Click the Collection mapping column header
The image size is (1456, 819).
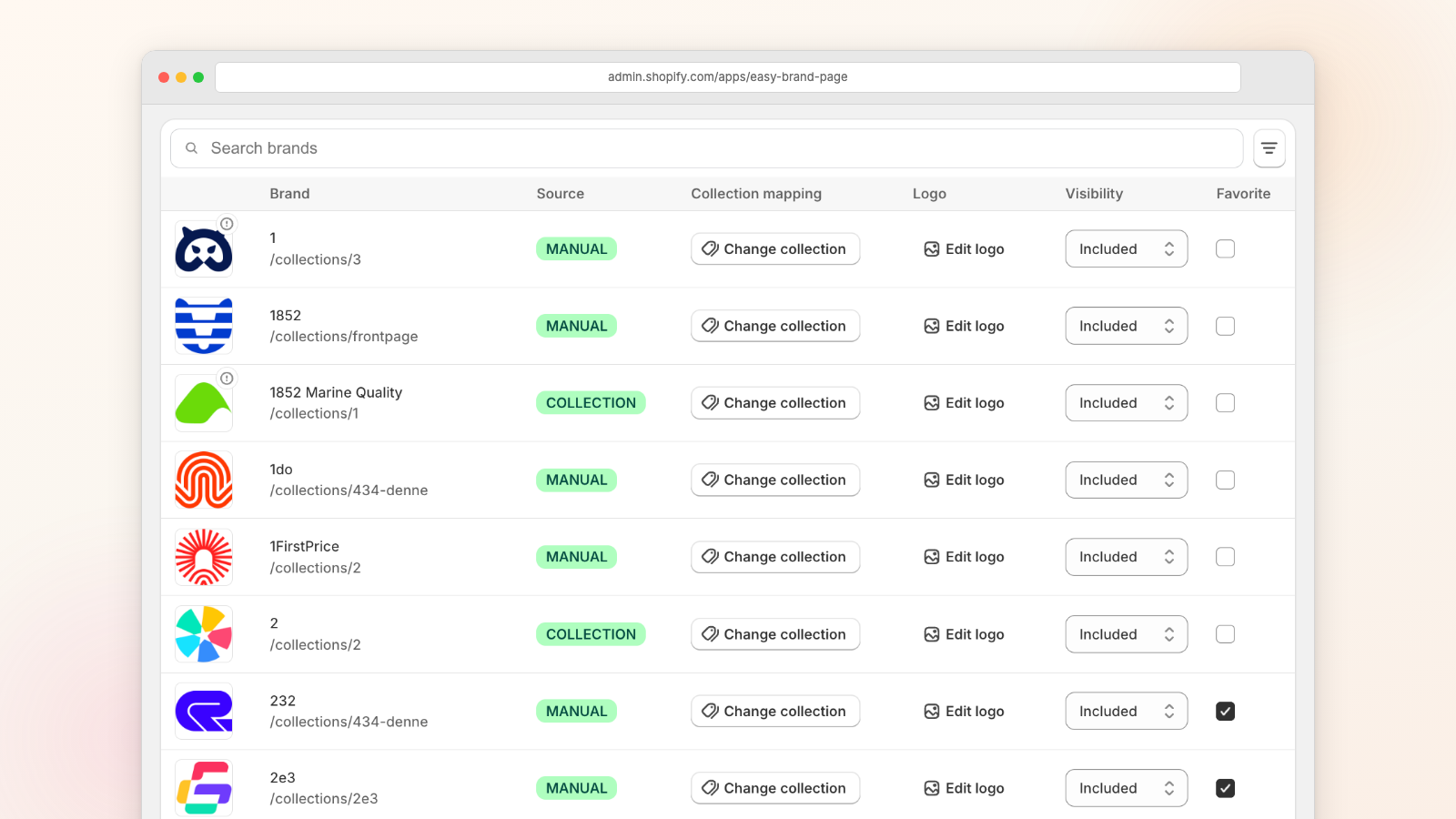point(756,194)
